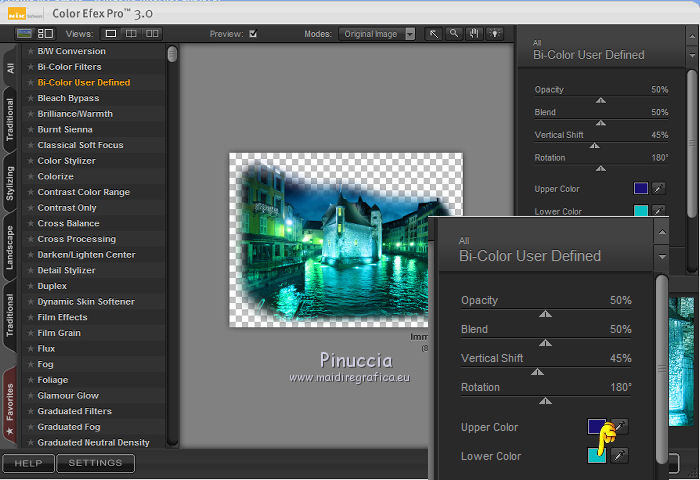The width and height of the screenshot is (700, 480).
Task: Switch to single image view
Action: point(111,34)
